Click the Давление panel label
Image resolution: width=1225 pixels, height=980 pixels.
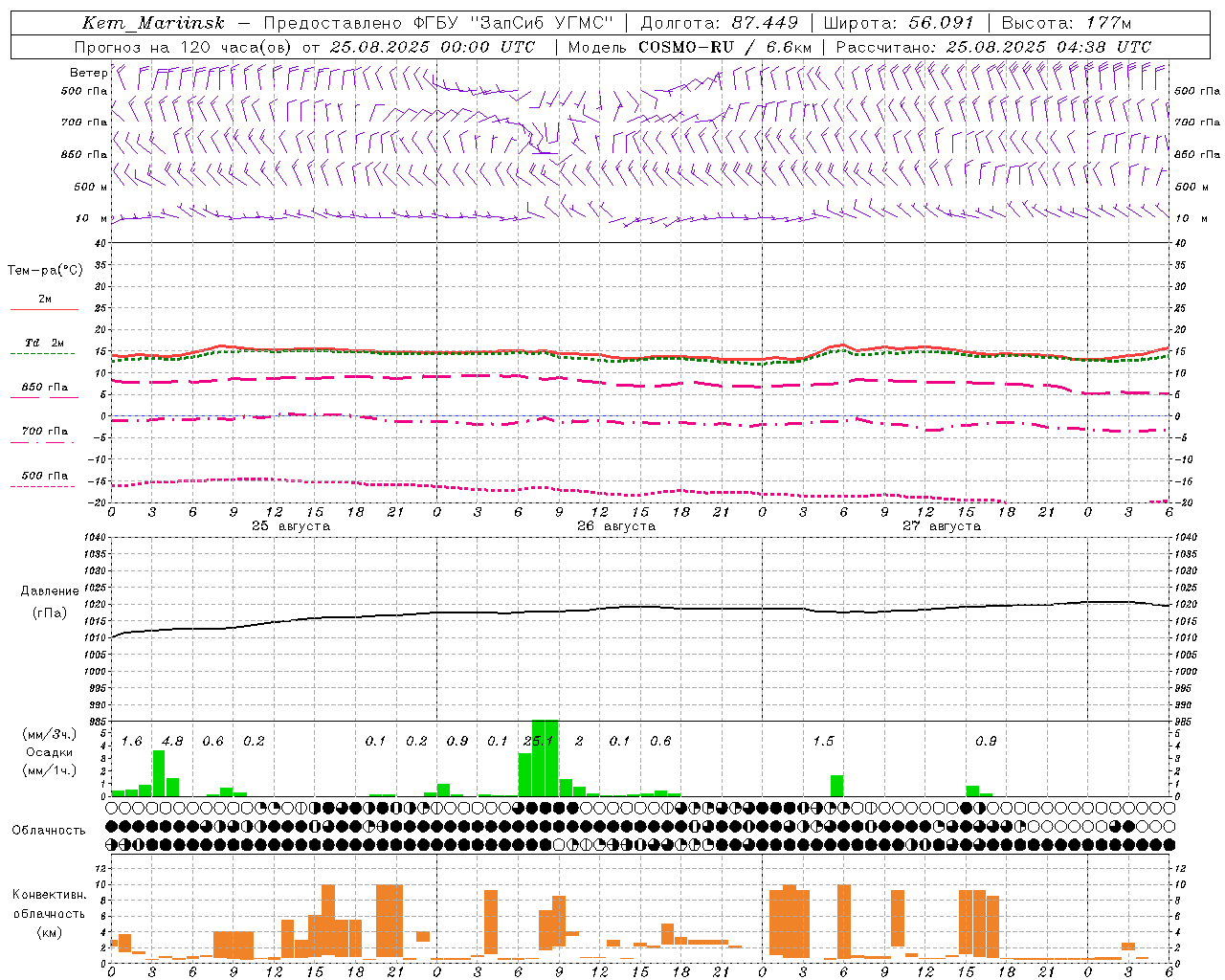pyautogui.click(x=50, y=591)
